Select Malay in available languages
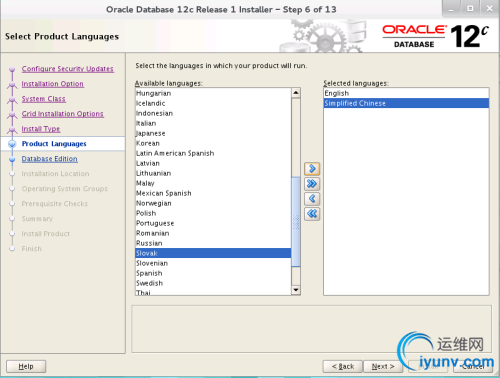 click(x=213, y=183)
